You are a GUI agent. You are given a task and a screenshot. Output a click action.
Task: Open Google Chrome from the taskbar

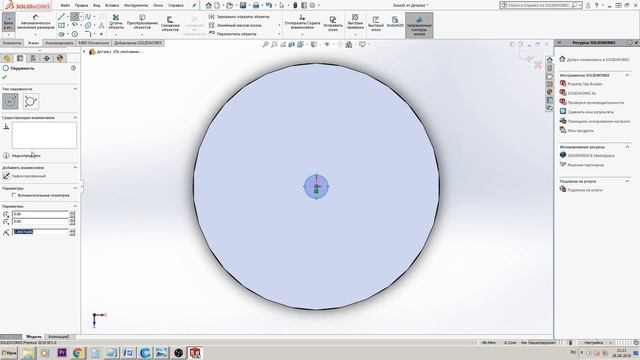[x=78, y=353]
